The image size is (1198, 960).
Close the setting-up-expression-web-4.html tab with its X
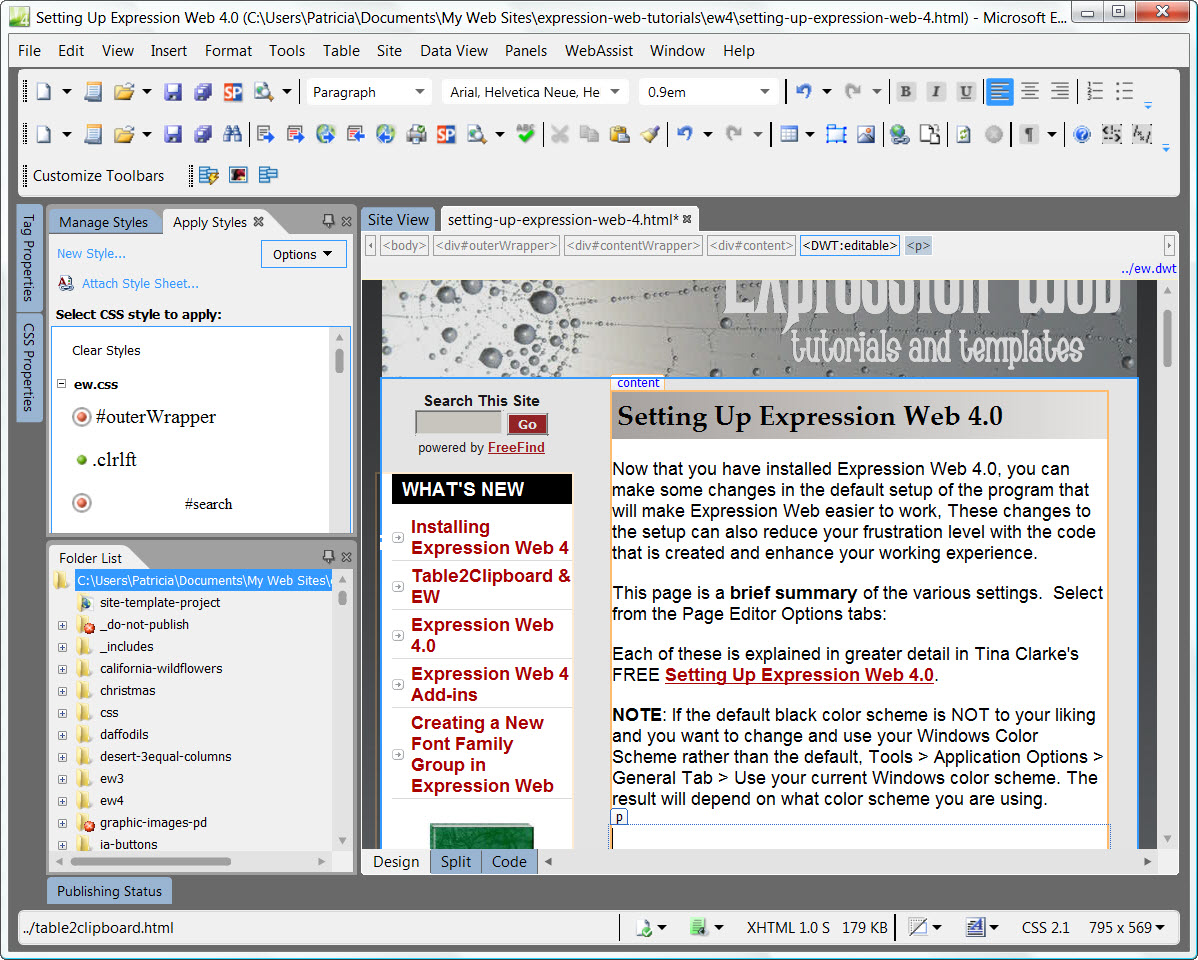point(688,219)
